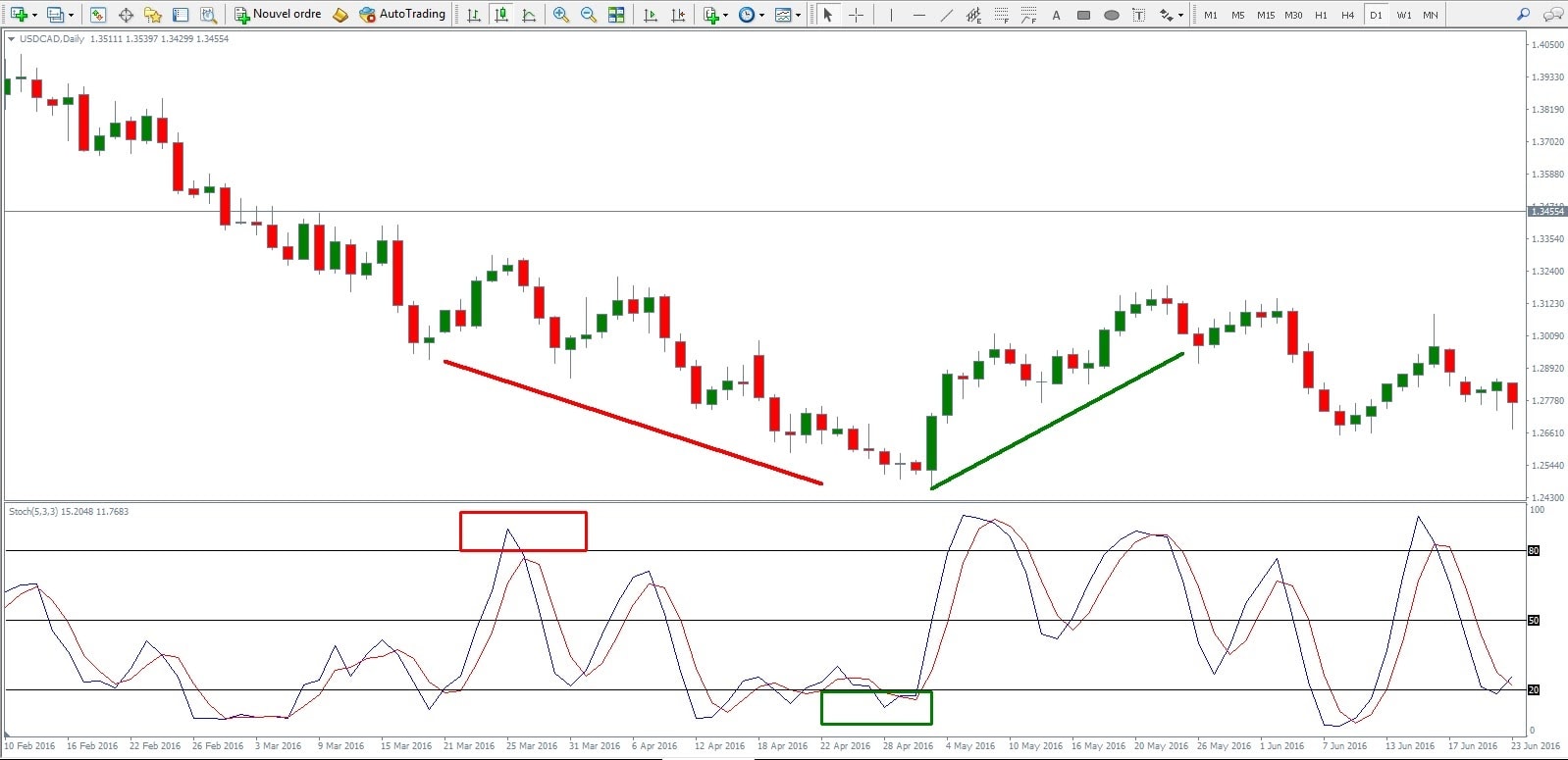
Task: Expand the new chart dropdown arrow
Action: pyautogui.click(x=34, y=15)
